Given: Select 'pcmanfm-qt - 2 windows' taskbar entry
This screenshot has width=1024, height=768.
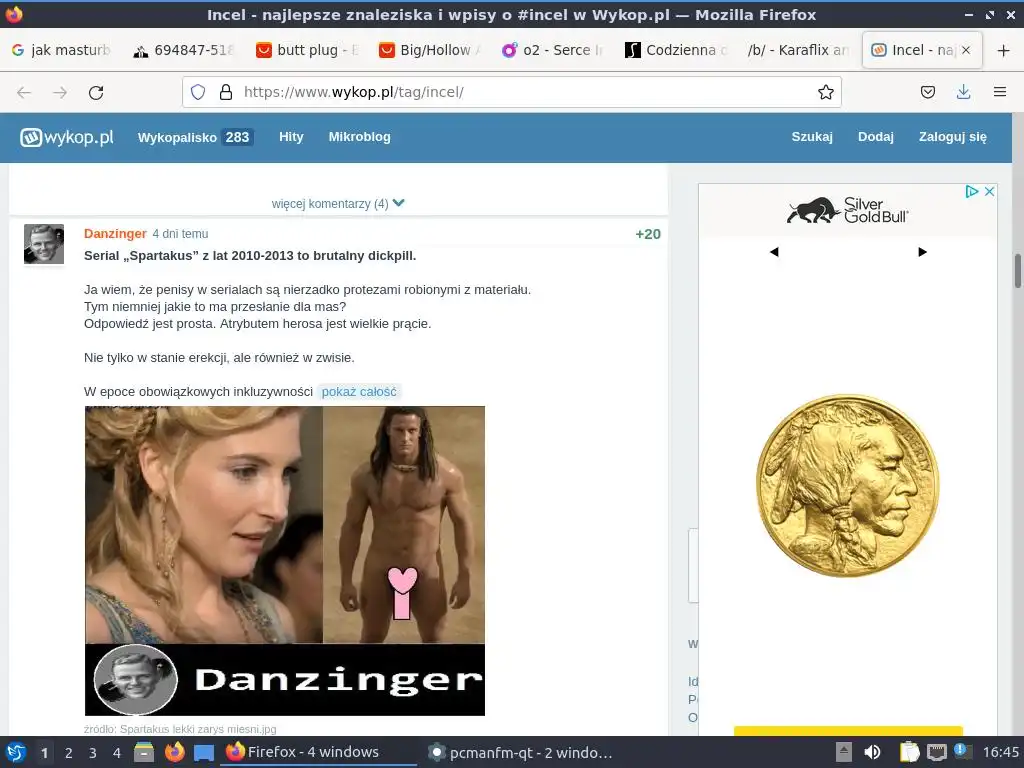Looking at the screenshot, I should click(x=520, y=752).
